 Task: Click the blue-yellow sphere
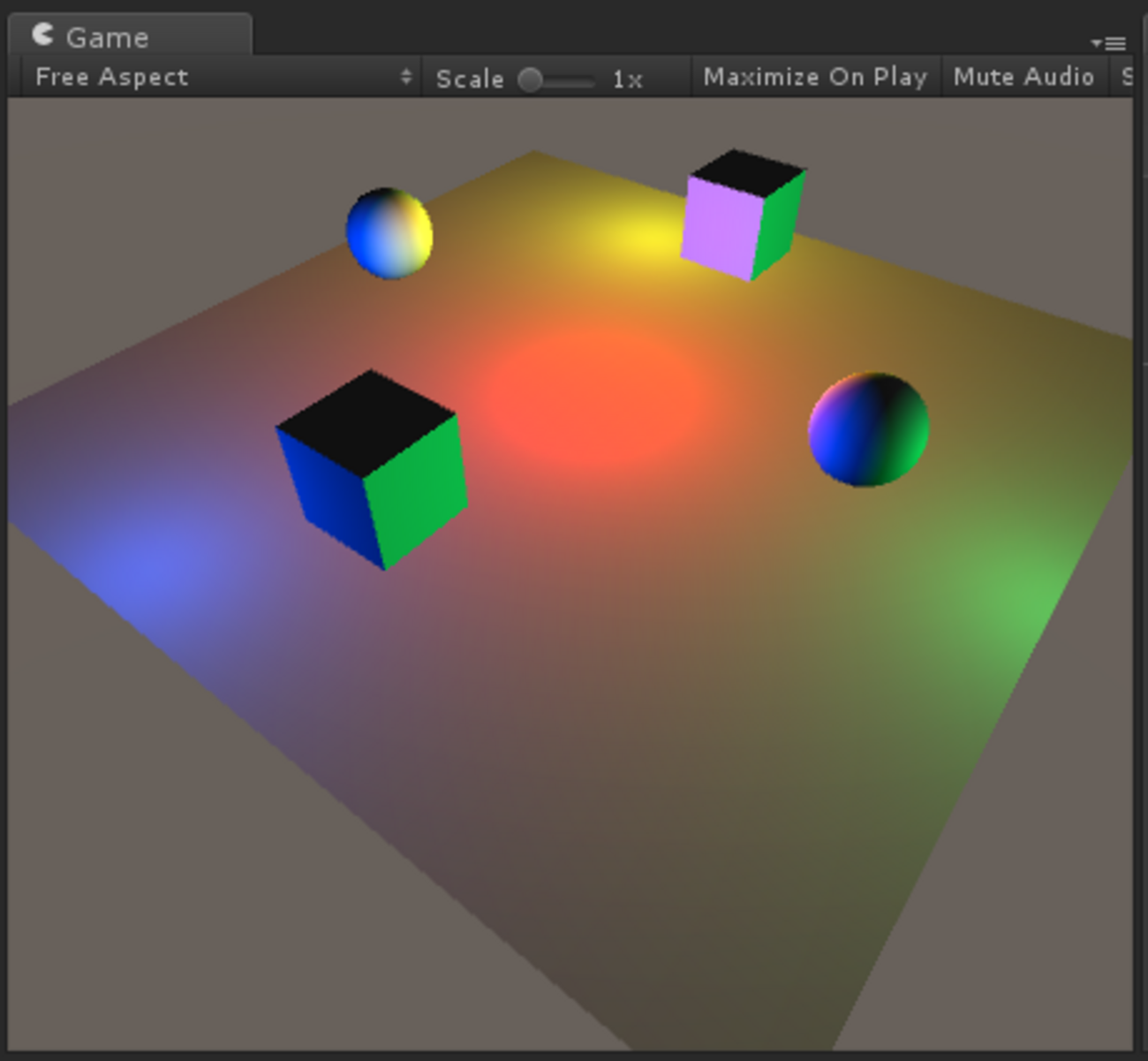point(389,233)
